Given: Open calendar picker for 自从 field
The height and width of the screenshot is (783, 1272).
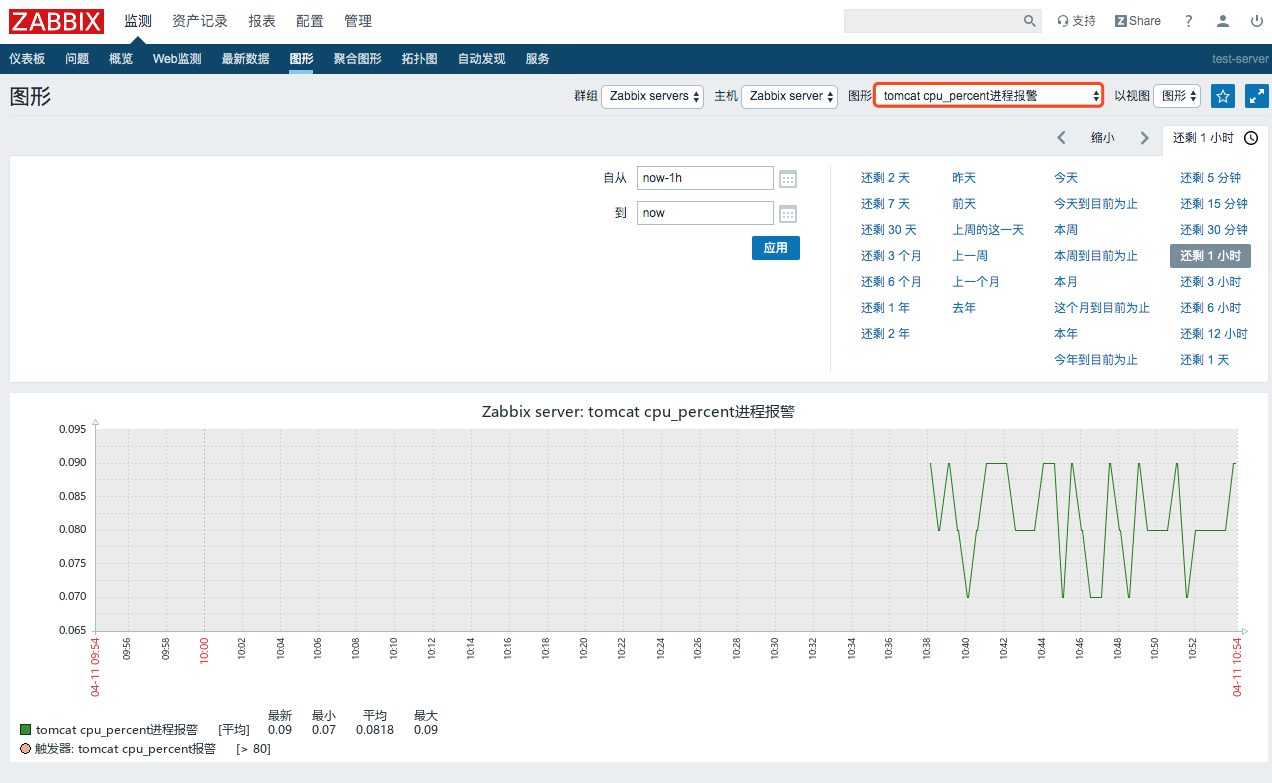Looking at the screenshot, I should [788, 179].
